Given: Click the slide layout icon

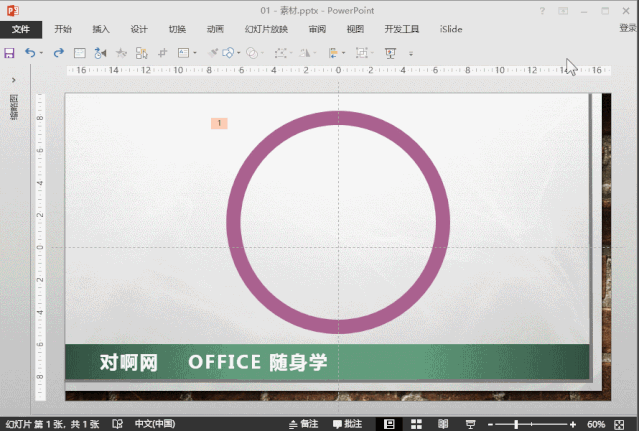Looking at the screenshot, I should pyautogui.click(x=183, y=53).
